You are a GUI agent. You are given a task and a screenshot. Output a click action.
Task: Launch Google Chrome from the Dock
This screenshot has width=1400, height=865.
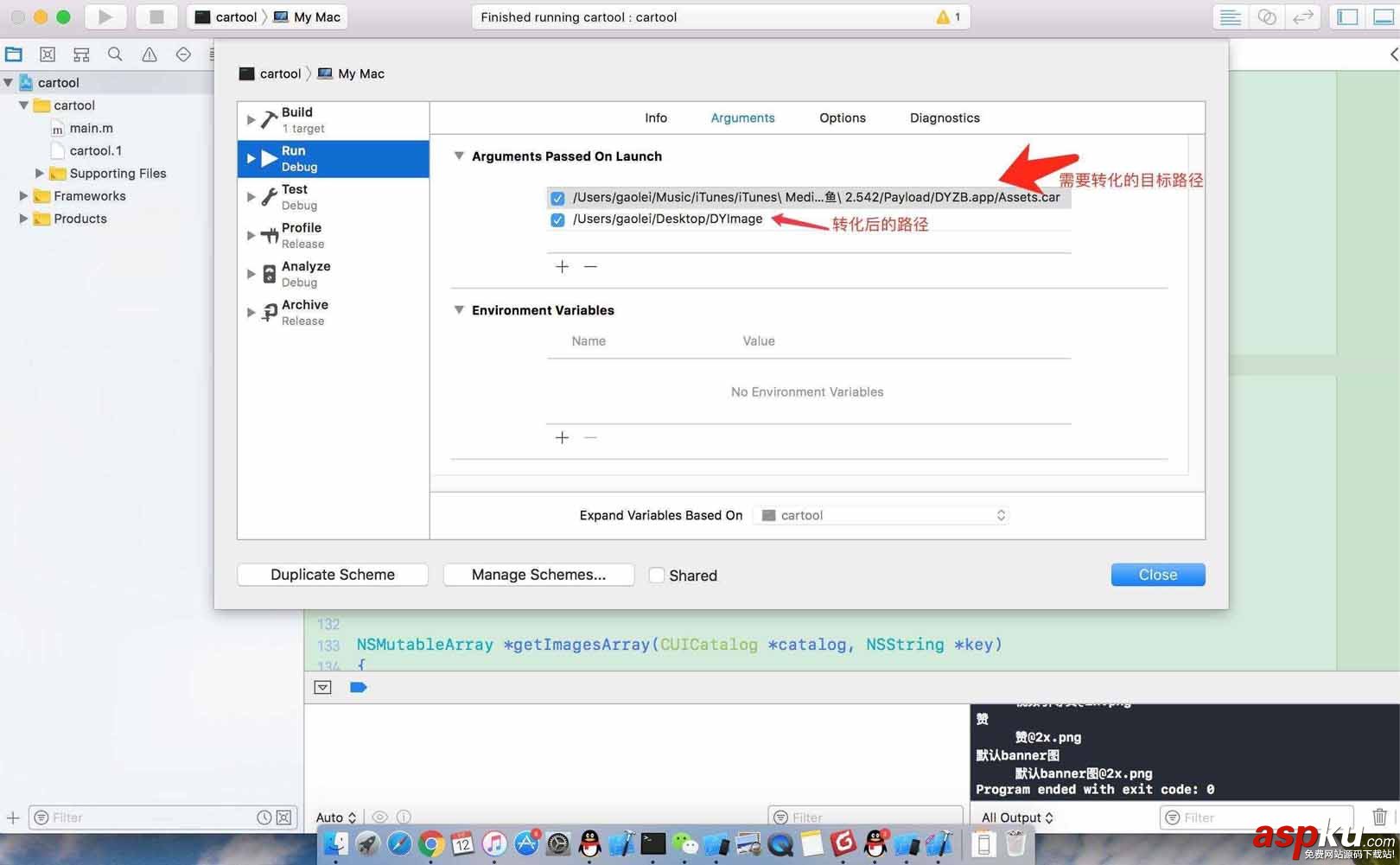pyautogui.click(x=430, y=844)
